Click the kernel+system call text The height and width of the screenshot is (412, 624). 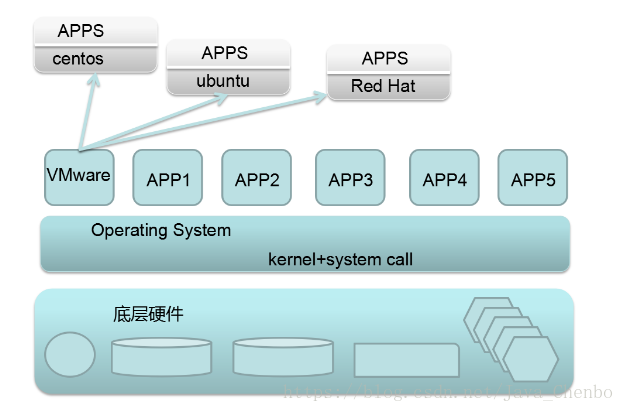(x=340, y=260)
